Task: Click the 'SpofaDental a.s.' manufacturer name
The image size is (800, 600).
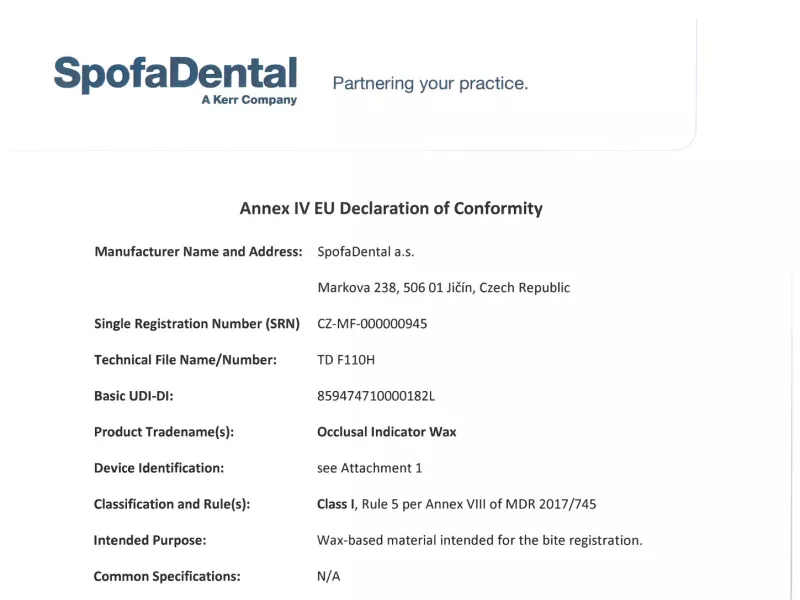Action: (365, 251)
